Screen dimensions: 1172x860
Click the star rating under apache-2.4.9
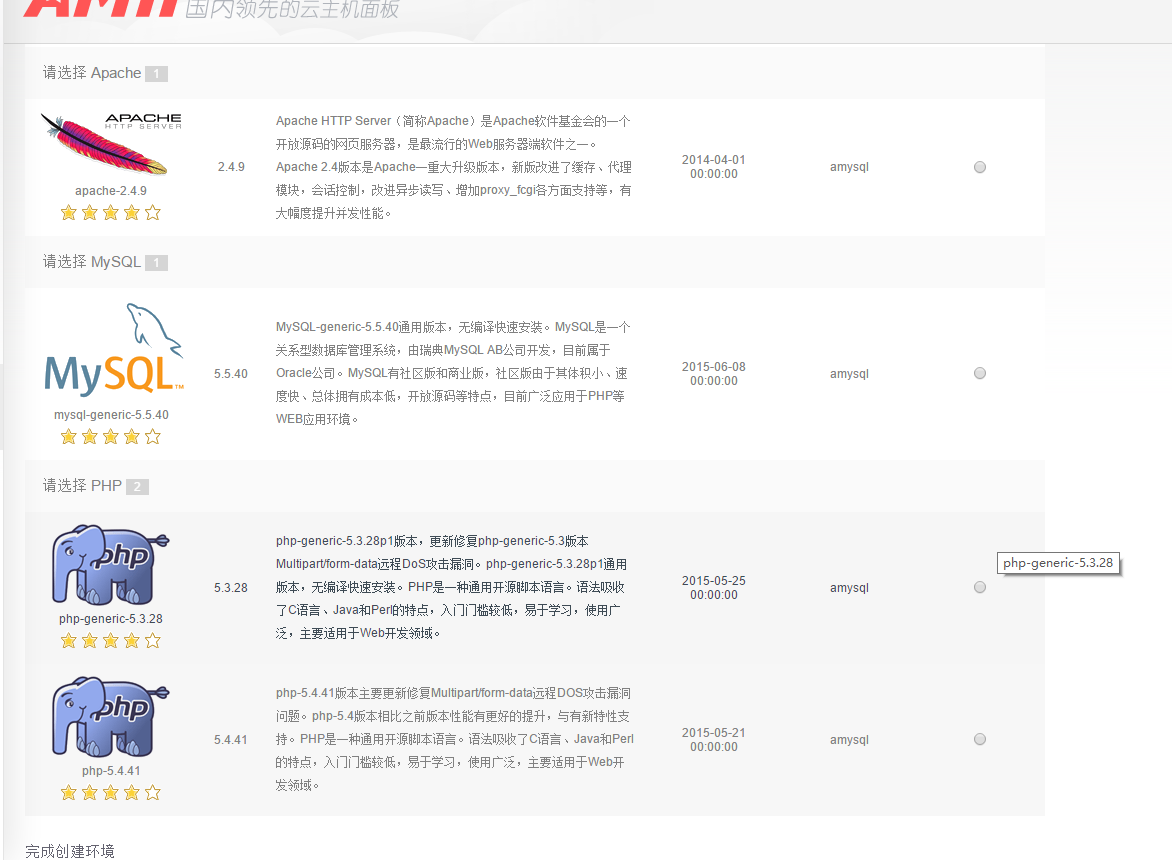point(110,212)
